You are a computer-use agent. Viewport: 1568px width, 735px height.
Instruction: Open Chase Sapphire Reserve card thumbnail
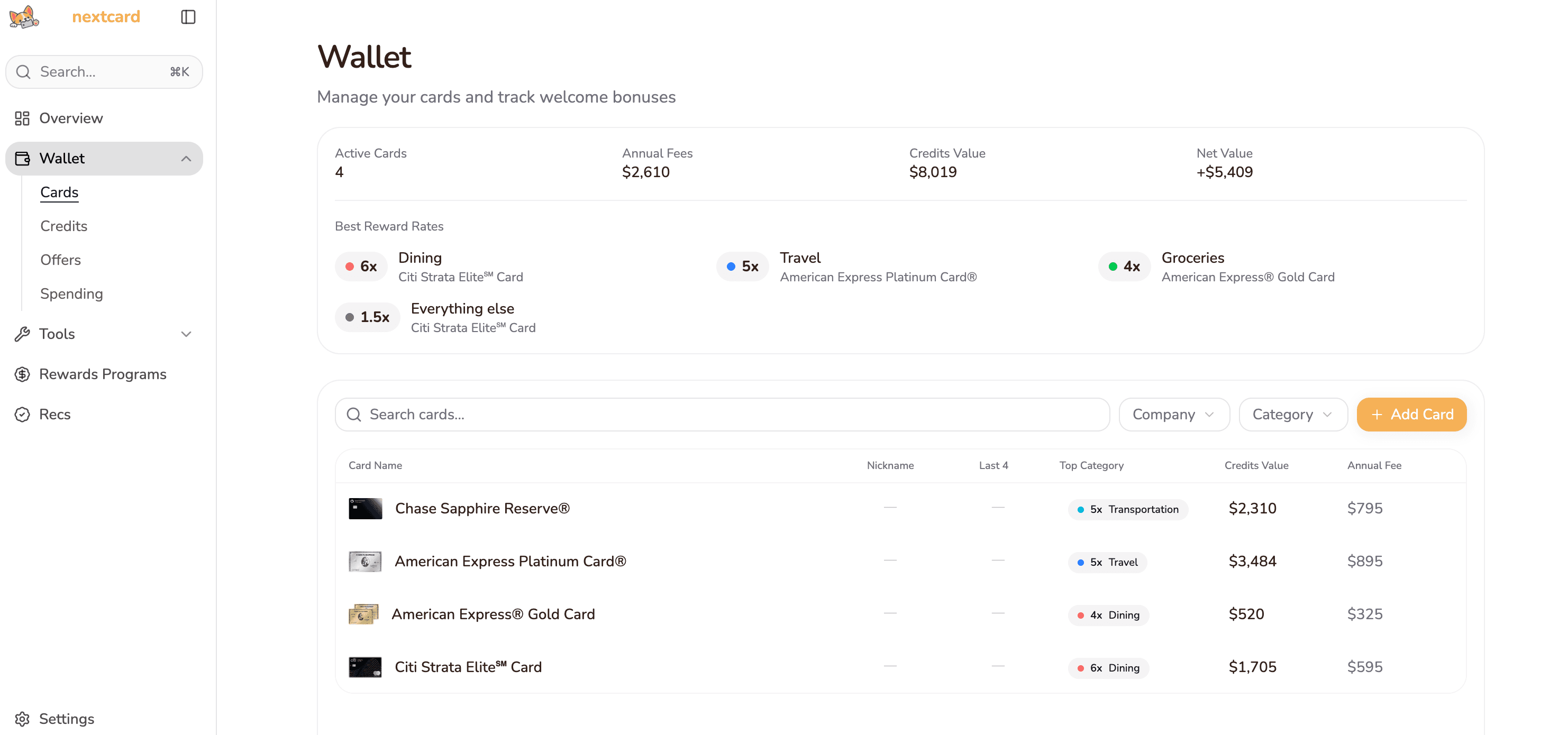coord(365,509)
